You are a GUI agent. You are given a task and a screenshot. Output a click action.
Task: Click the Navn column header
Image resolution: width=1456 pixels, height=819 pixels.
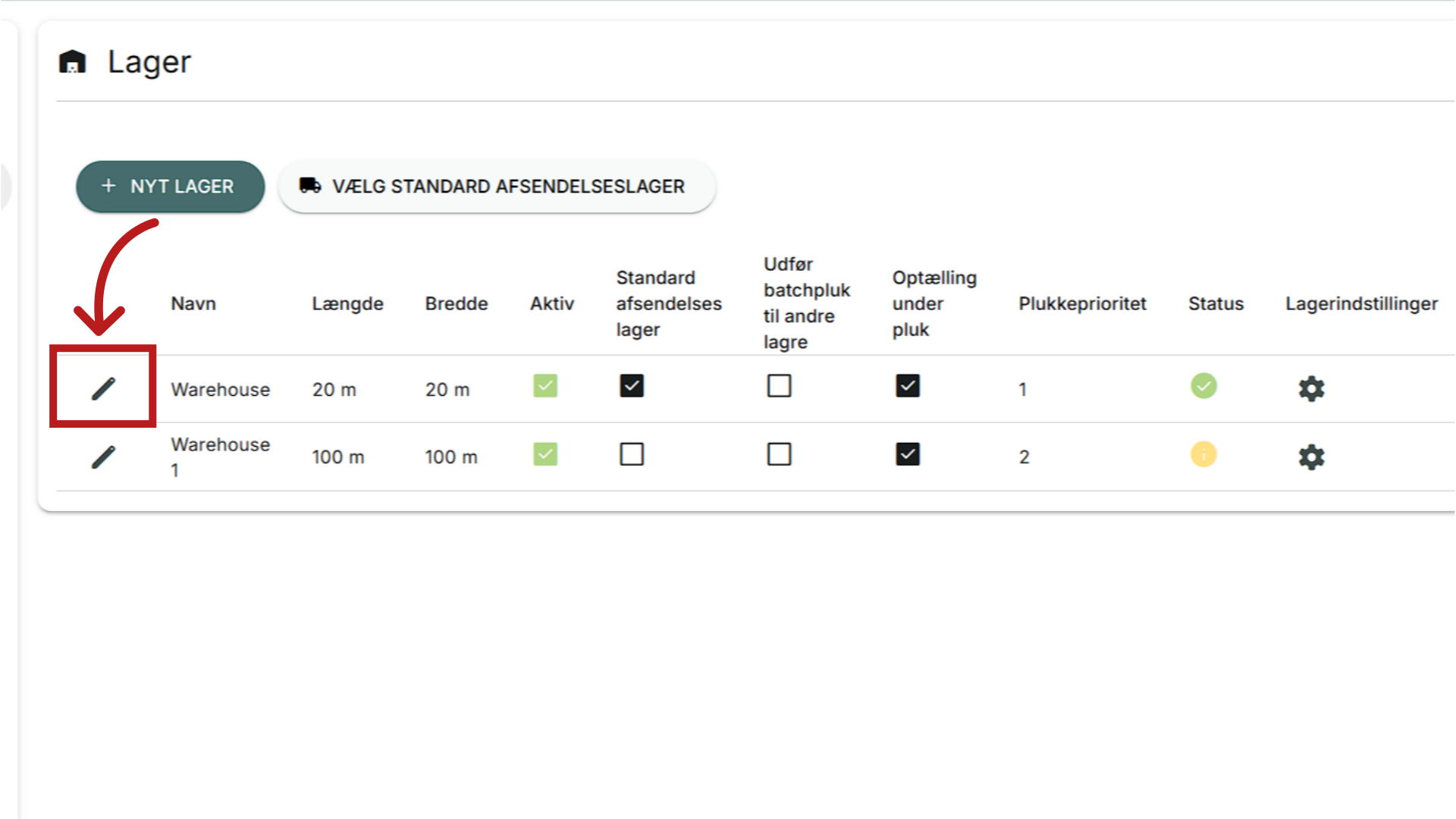[x=193, y=303]
